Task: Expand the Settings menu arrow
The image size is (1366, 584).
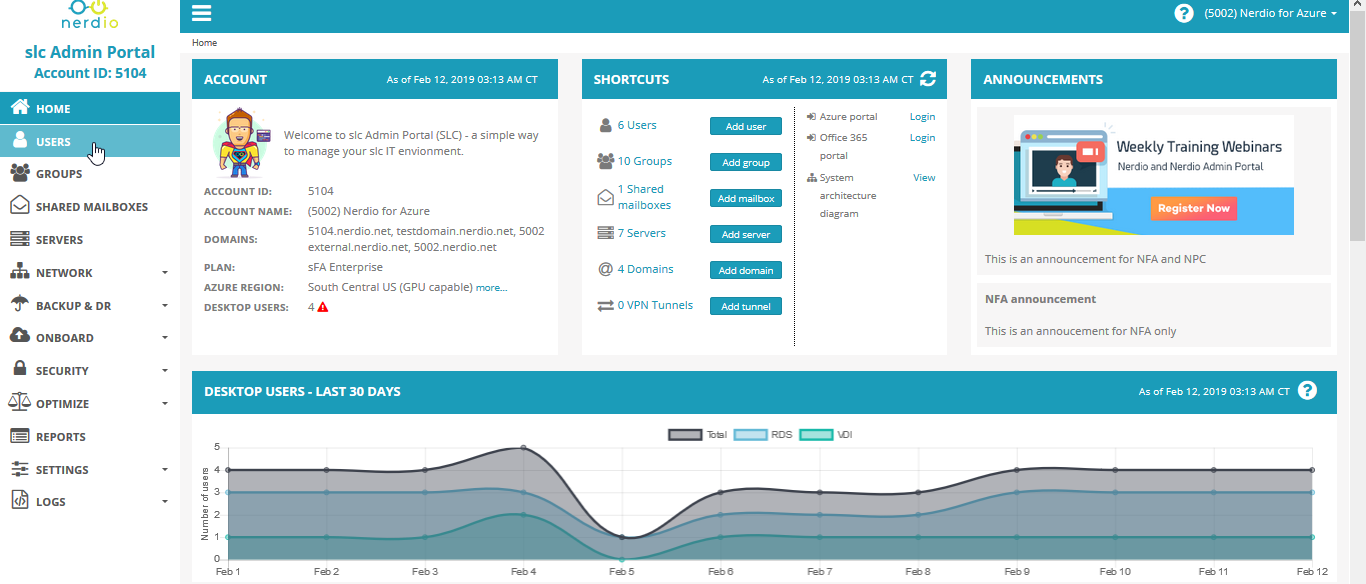Action: coord(165,469)
